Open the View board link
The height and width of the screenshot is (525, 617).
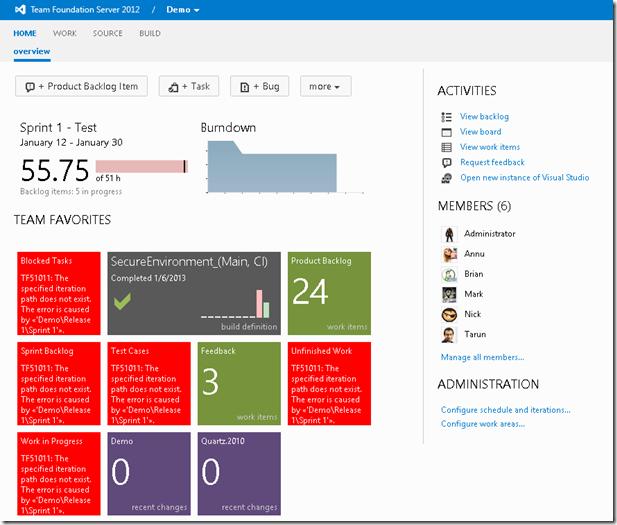[x=480, y=132]
